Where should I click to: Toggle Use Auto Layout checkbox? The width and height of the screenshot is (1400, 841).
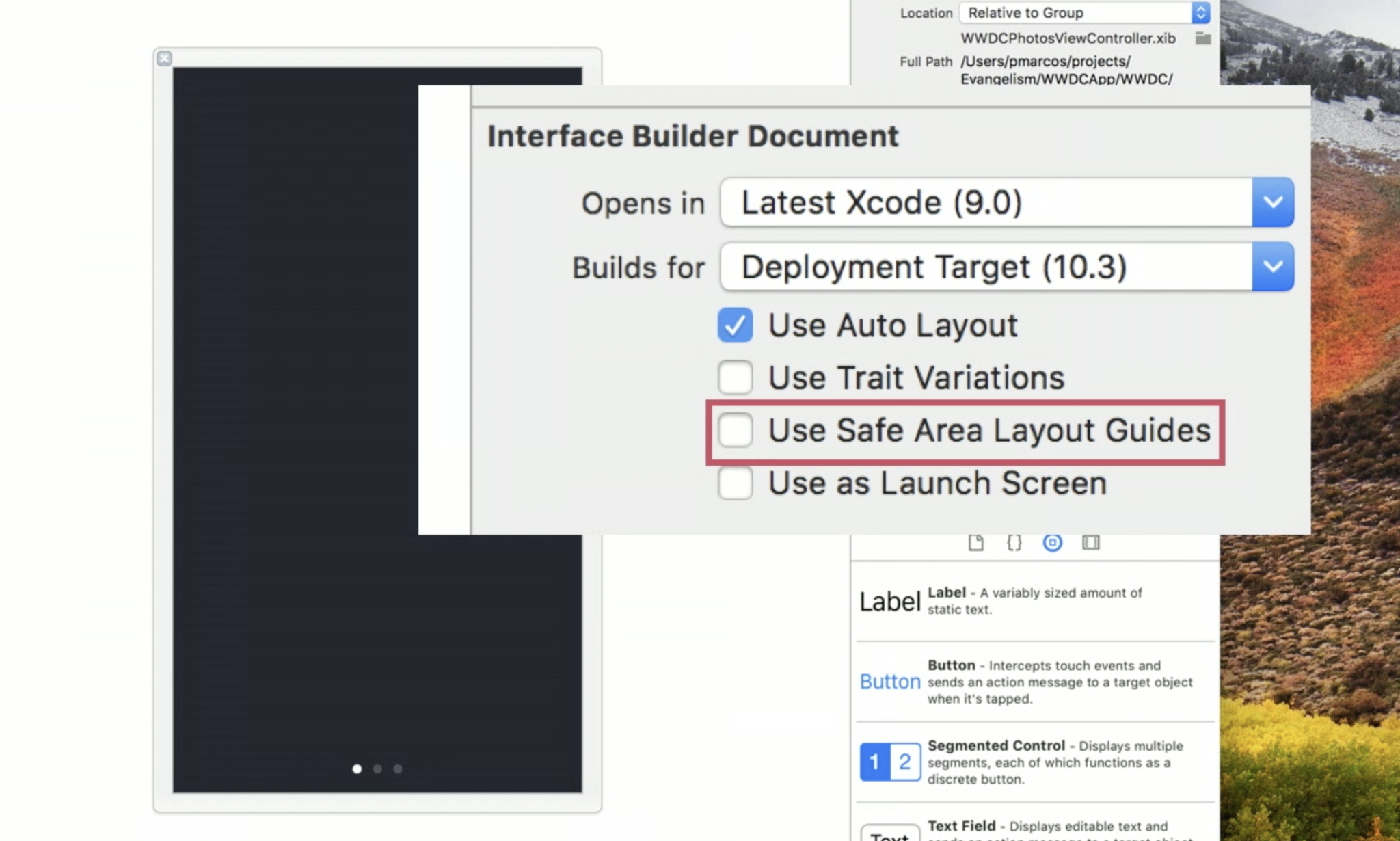point(736,325)
